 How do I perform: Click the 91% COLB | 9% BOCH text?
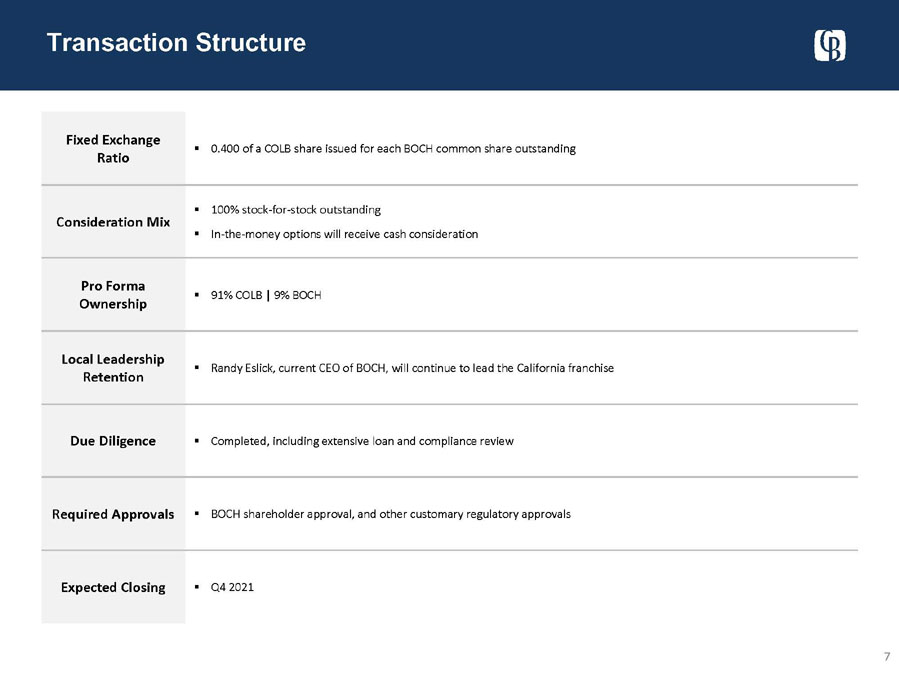point(265,295)
